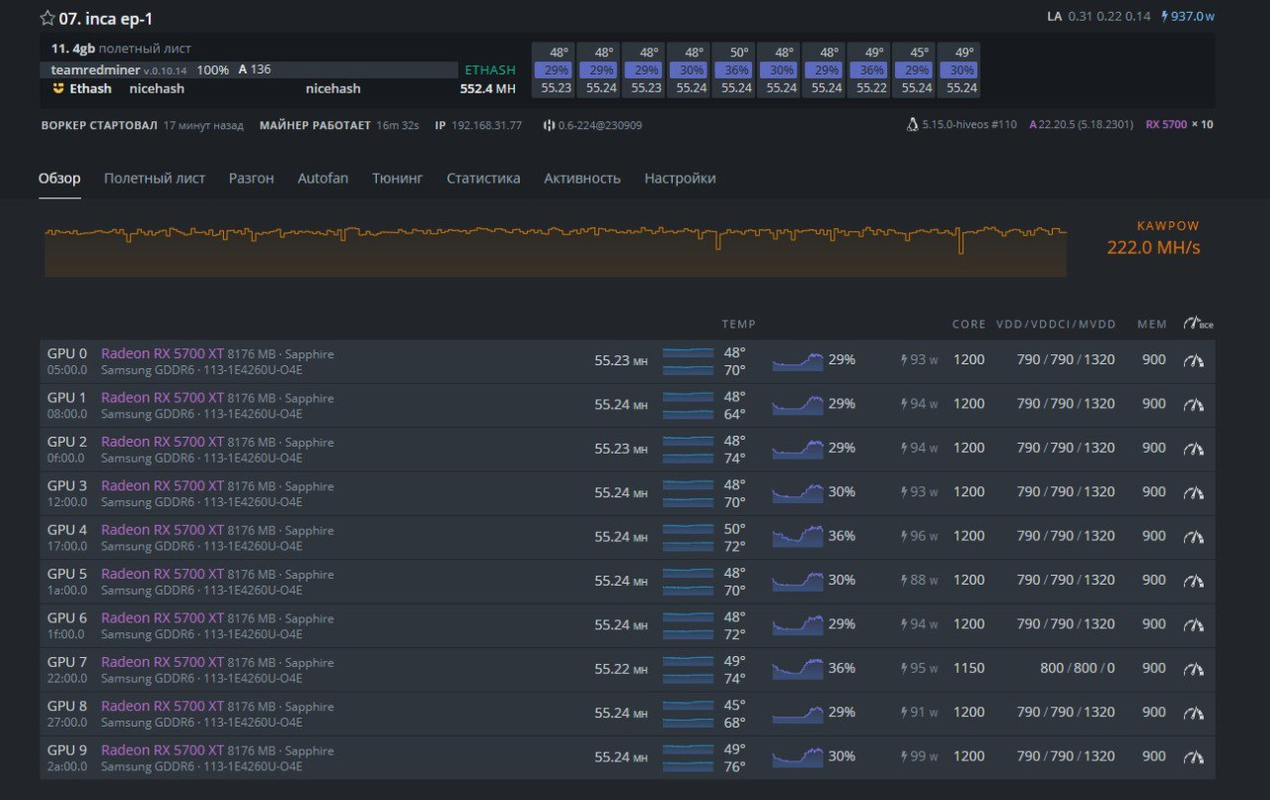Open overclock settings for GPU 9 row
Screen dimensions: 1270x800
[1193, 756]
